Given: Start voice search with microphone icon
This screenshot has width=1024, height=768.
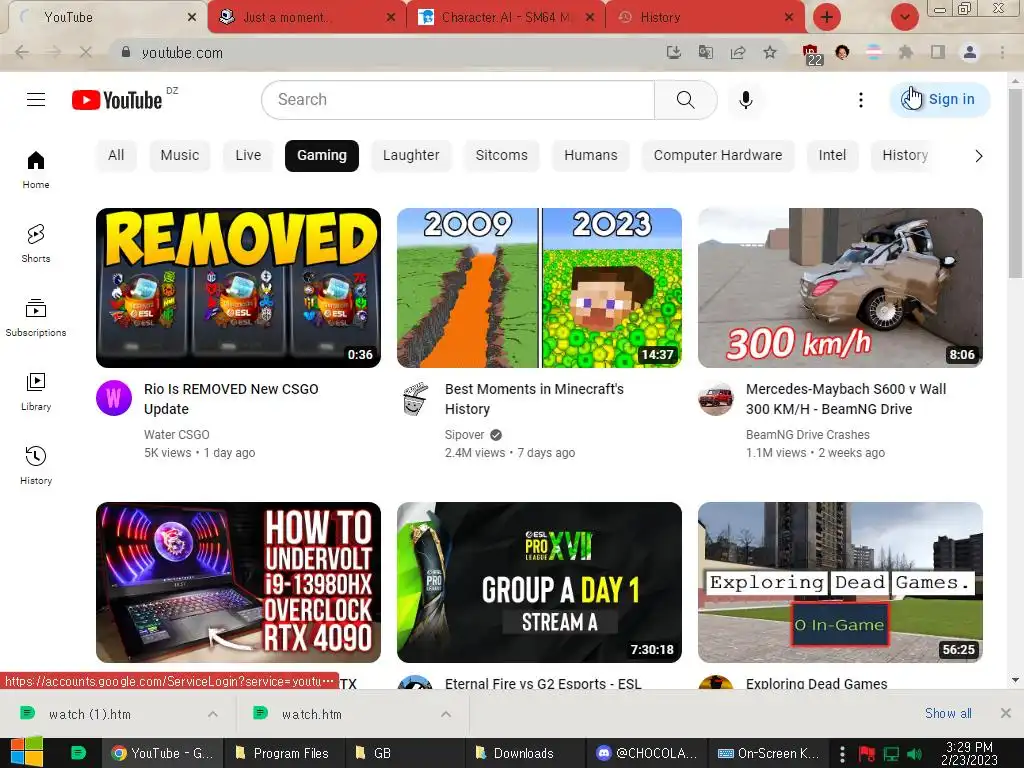Looking at the screenshot, I should 746,100.
